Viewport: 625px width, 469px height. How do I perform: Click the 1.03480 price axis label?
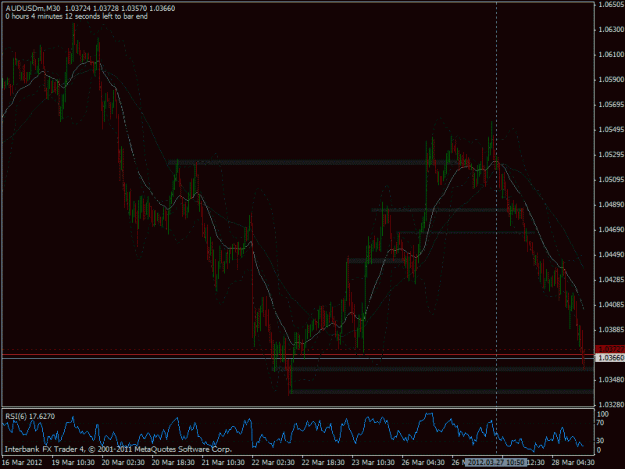[x=611, y=380]
